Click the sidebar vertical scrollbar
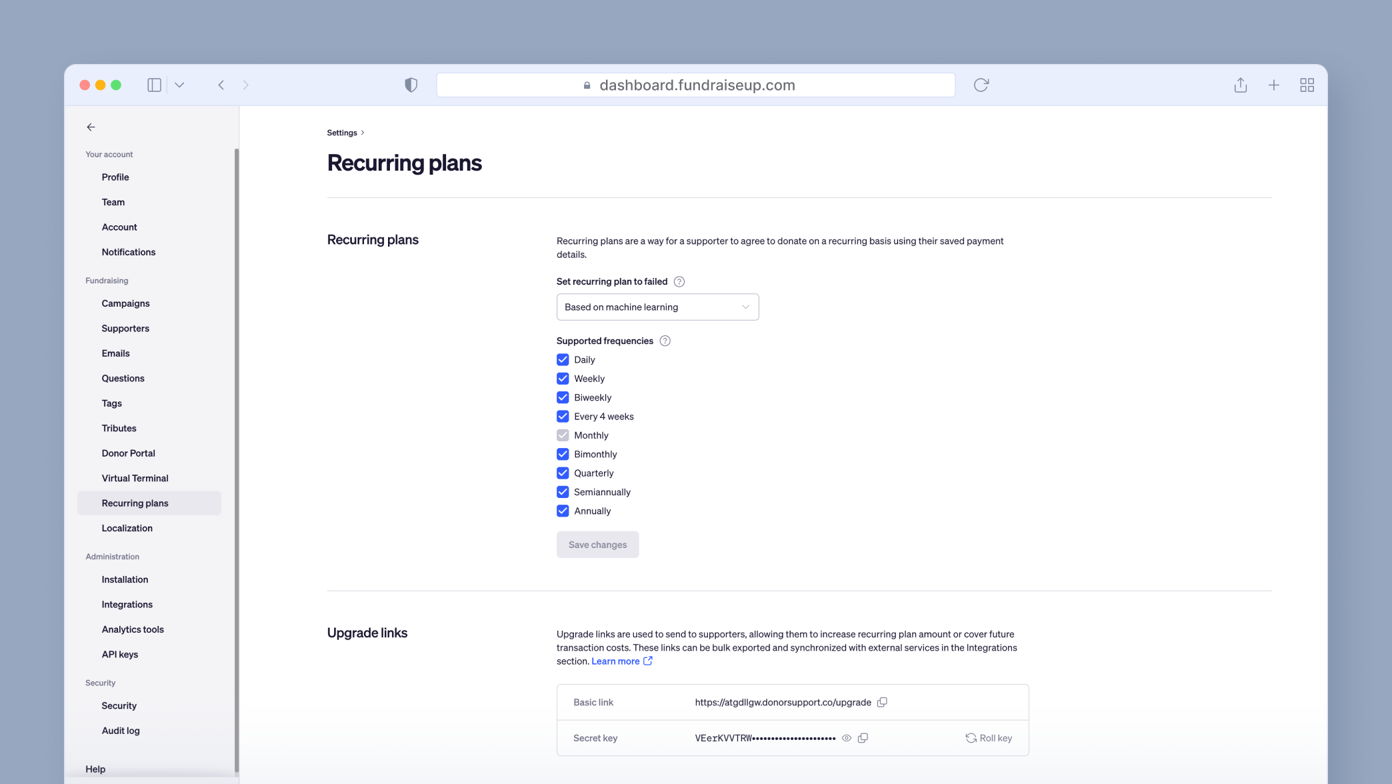Screen dimensions: 1392x784 click(x=236, y=460)
